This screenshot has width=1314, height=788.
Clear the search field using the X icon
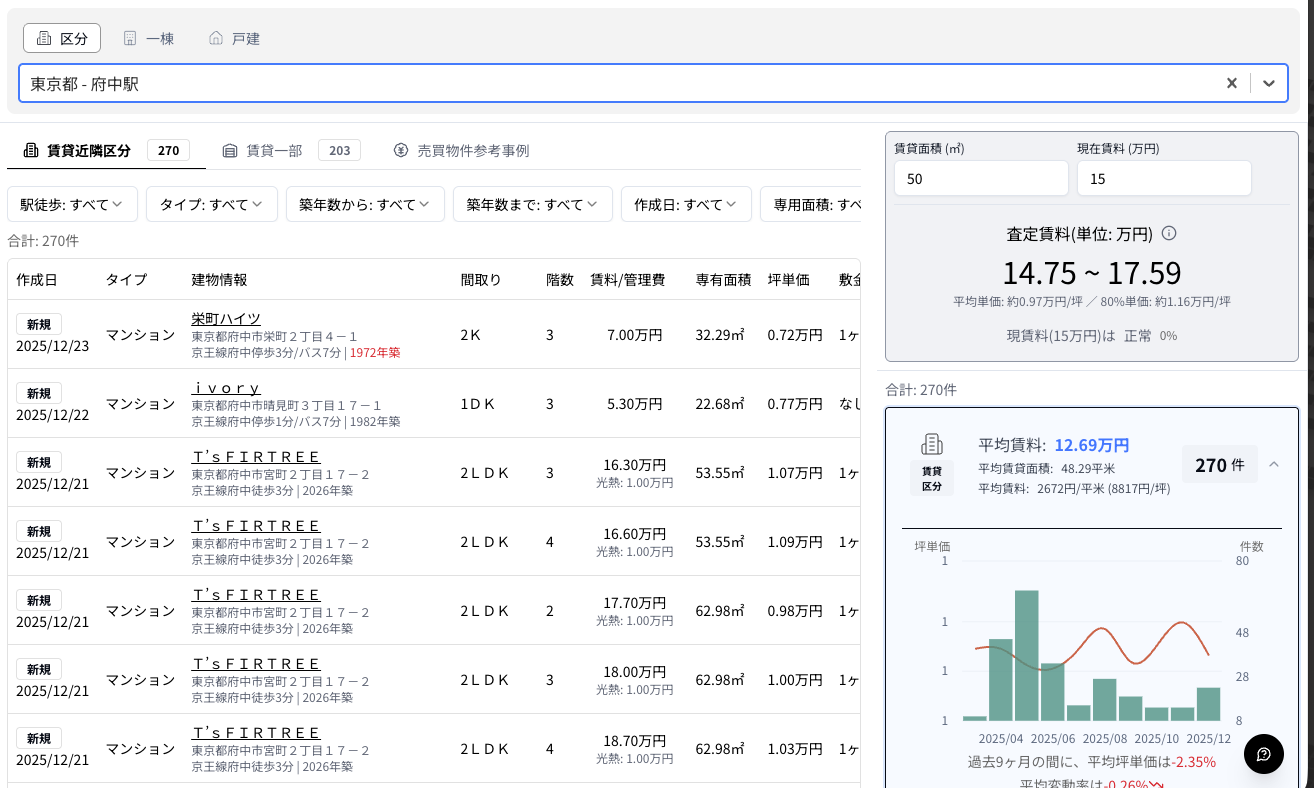click(1231, 83)
